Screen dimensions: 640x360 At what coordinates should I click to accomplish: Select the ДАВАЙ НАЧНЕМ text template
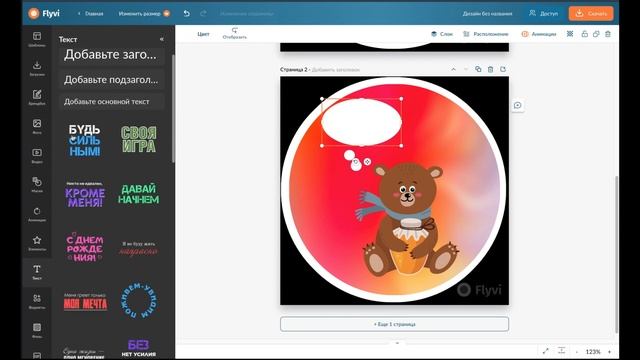coord(139,194)
